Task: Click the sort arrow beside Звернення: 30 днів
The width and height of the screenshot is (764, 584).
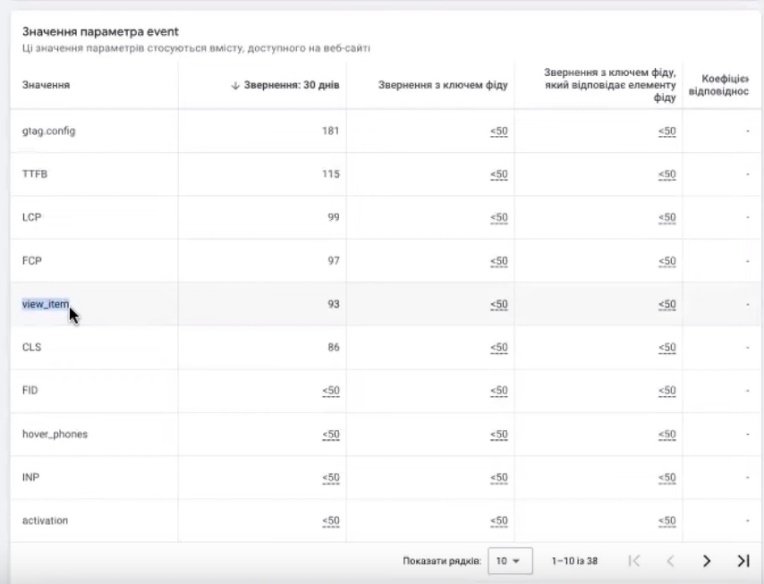Action: tap(235, 86)
